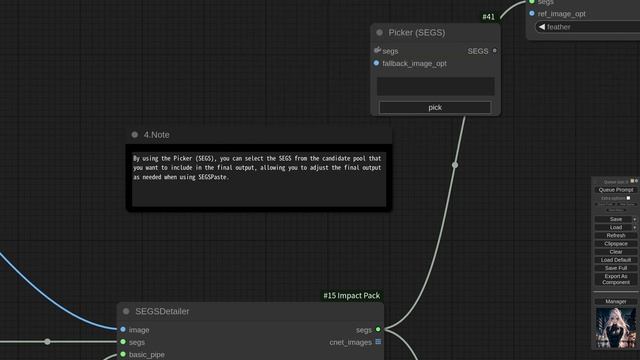Image resolution: width=640 pixels, height=360 pixels.
Task: Click the feather widget label
Action: (558, 27)
